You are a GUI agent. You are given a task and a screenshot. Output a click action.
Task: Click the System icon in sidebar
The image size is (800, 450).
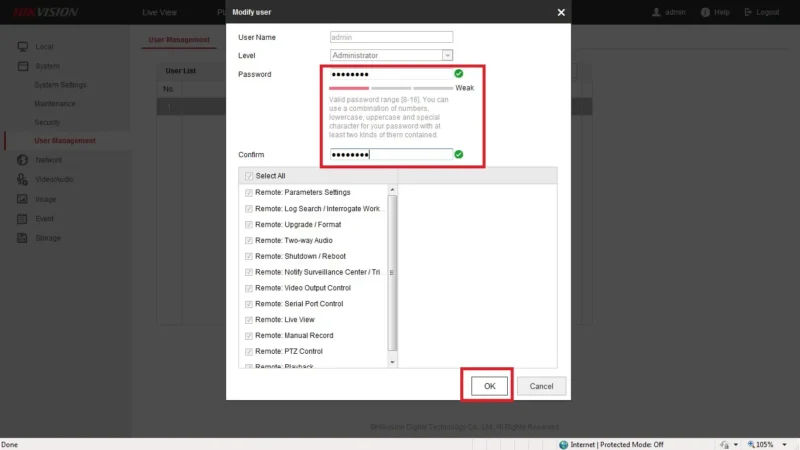tap(22, 66)
